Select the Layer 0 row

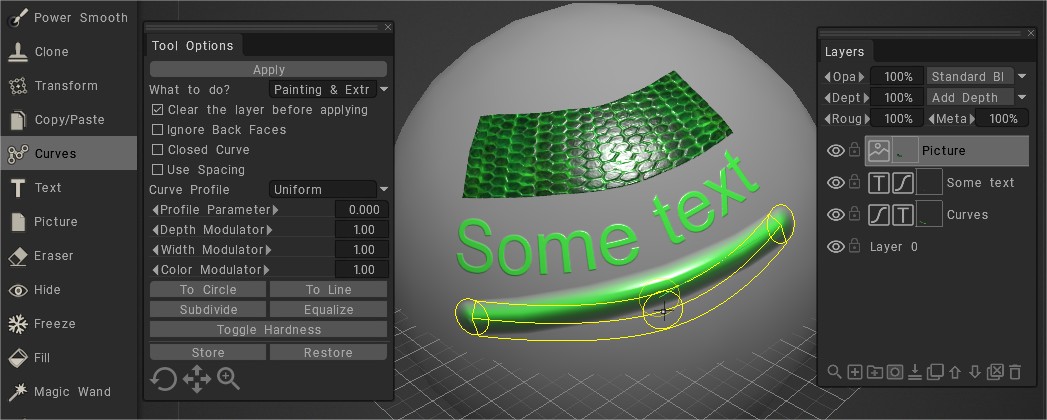click(947, 247)
